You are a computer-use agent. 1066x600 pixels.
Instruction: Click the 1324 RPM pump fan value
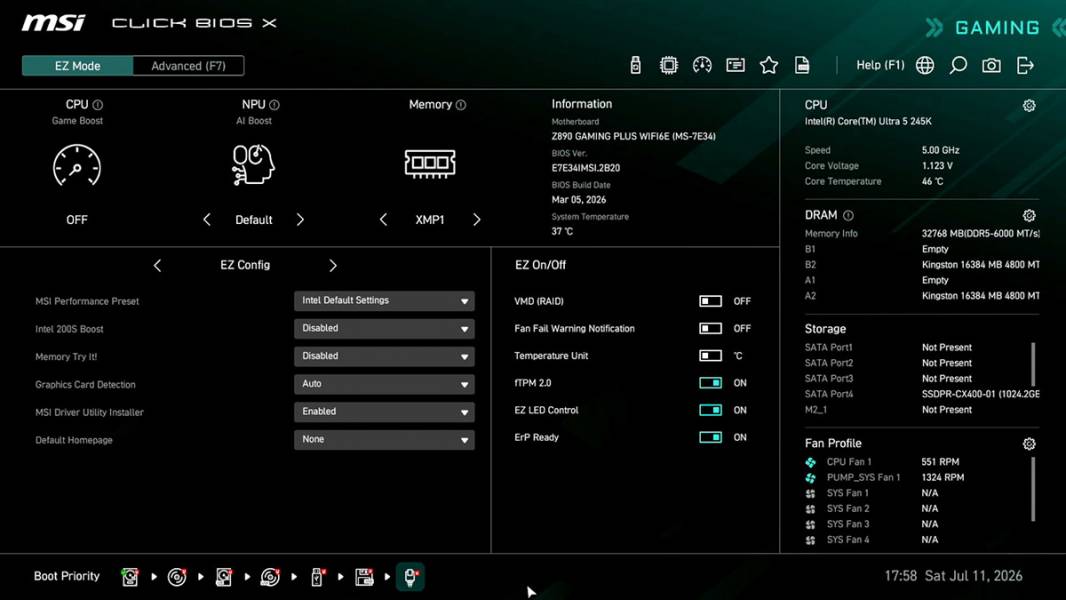[942, 478]
